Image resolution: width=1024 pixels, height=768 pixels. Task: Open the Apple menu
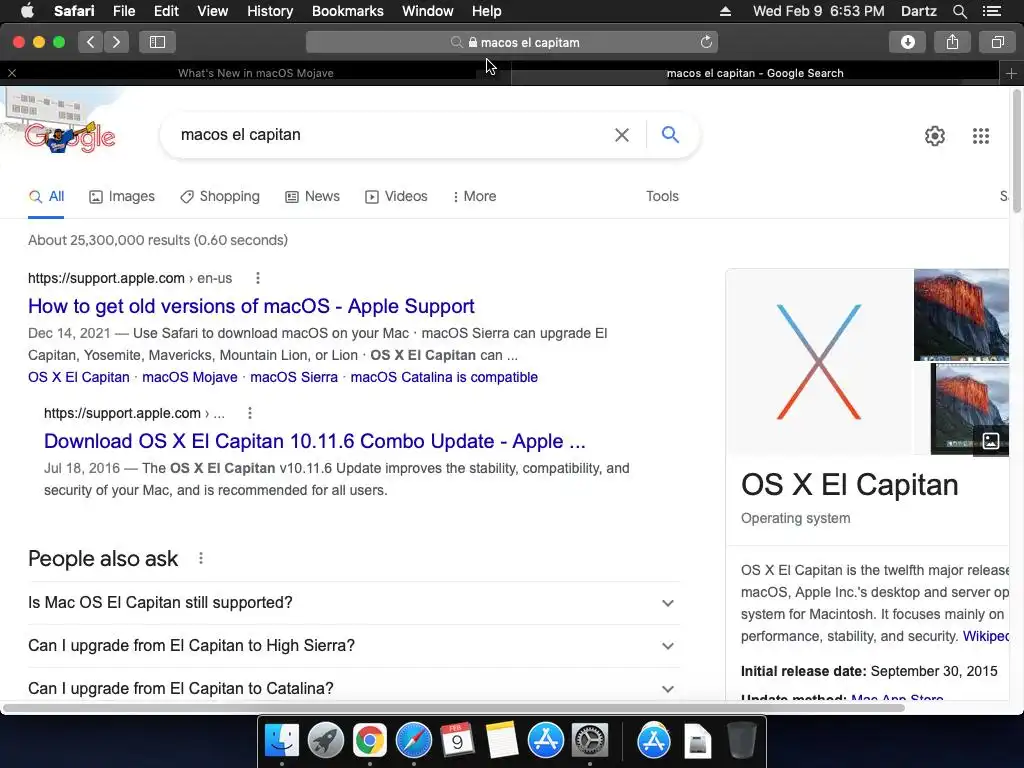tap(27, 11)
